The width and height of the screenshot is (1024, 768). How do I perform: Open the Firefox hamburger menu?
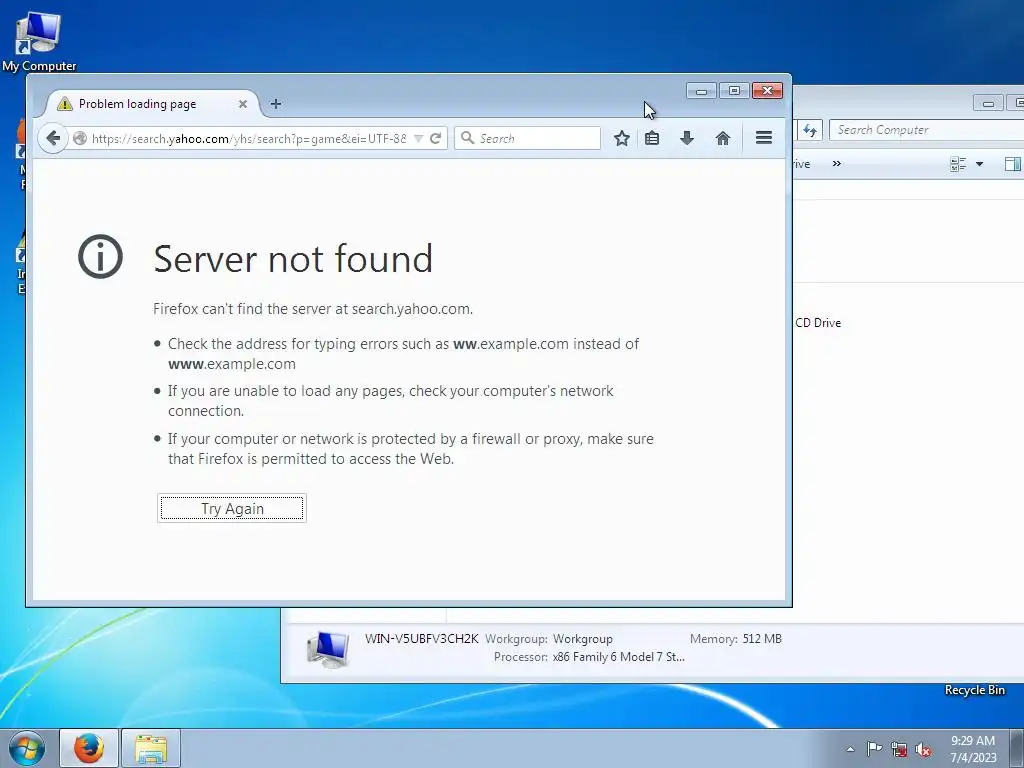click(x=763, y=138)
